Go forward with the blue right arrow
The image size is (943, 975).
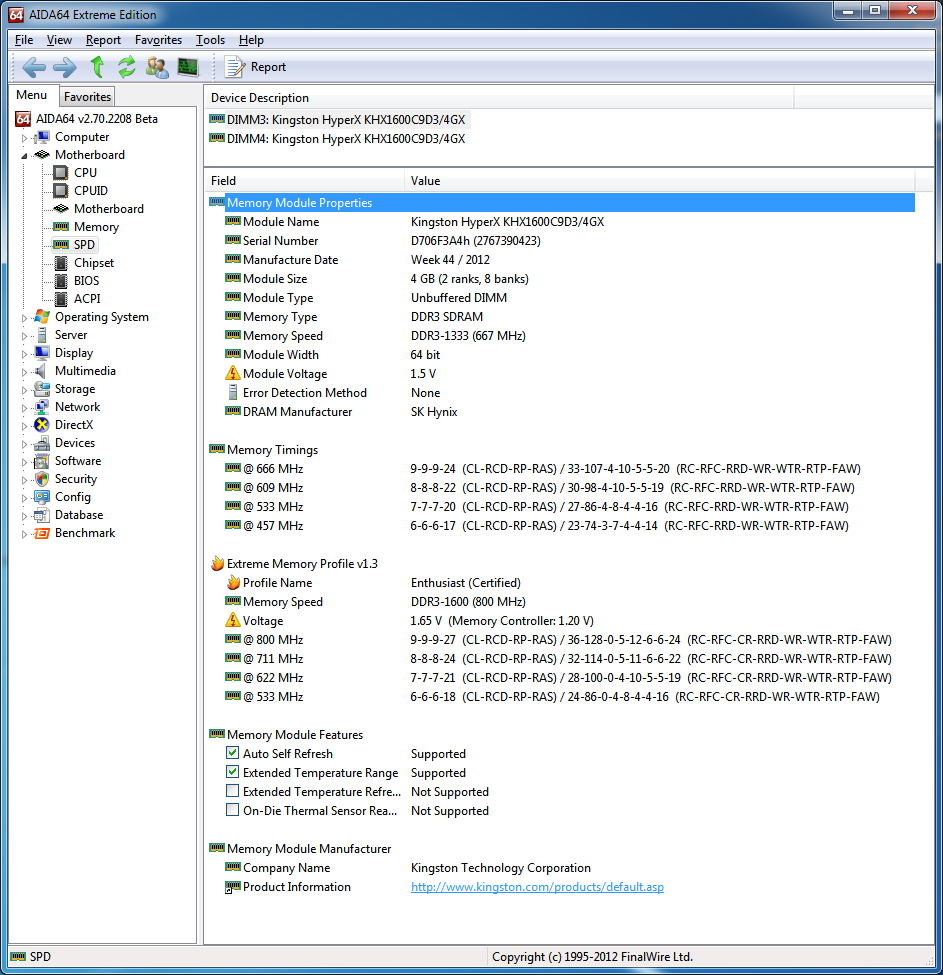(65, 67)
